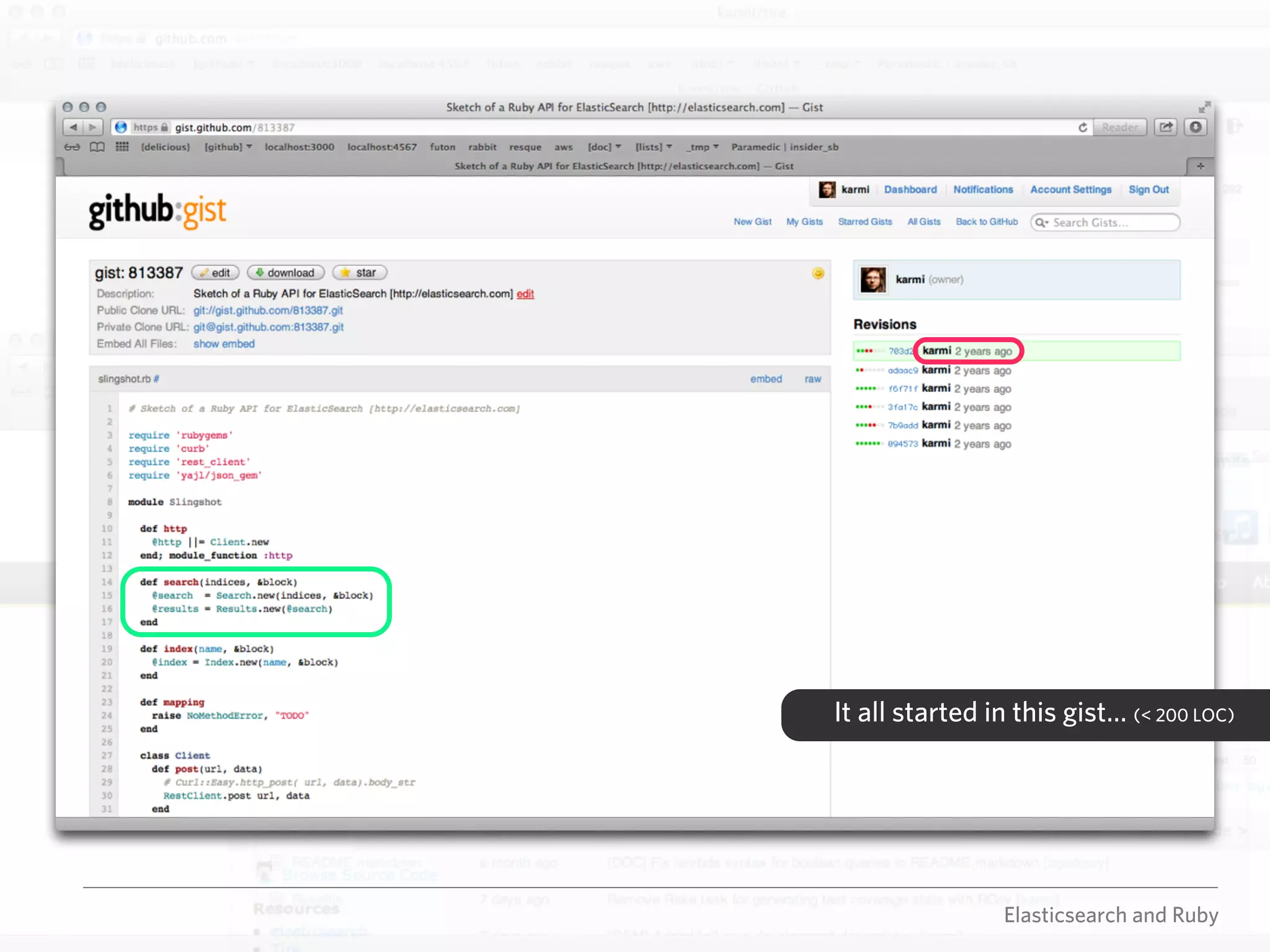Toggle fullscreen with the window's corner arrows
Image resolution: width=1270 pixels, height=952 pixels.
1204,107
